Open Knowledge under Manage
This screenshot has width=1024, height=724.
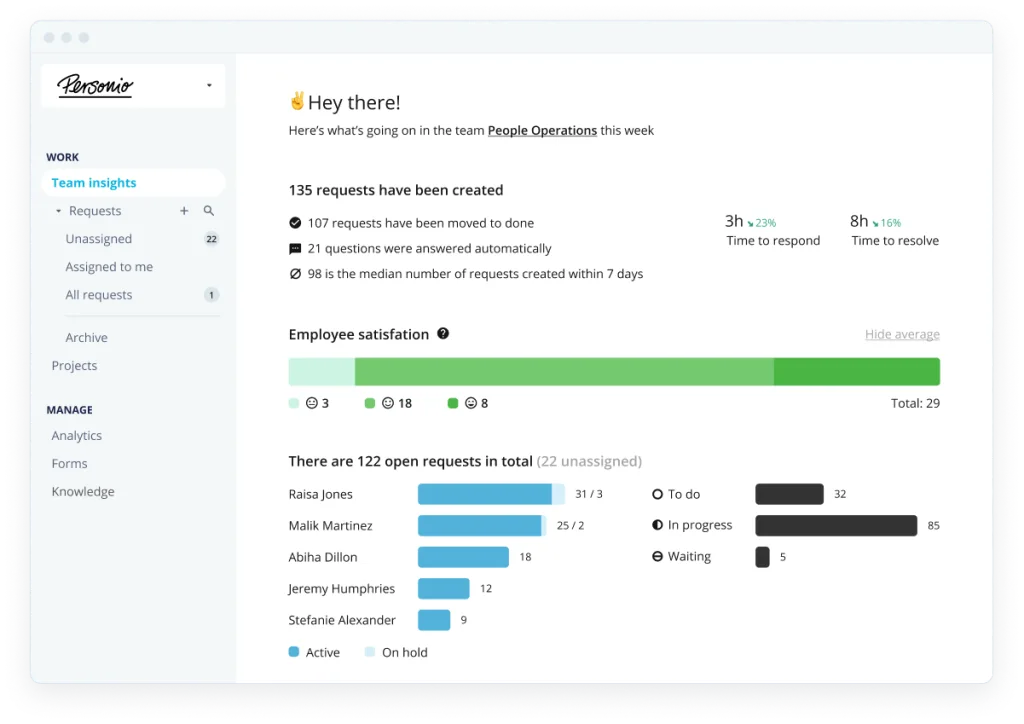pyautogui.click(x=83, y=492)
